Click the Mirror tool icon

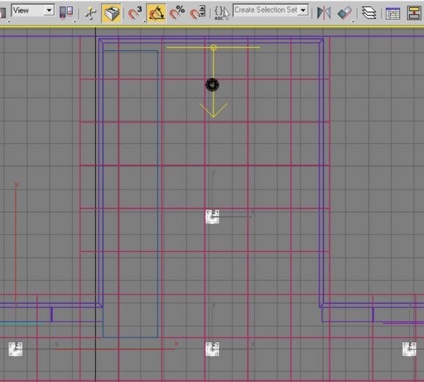[323, 13]
